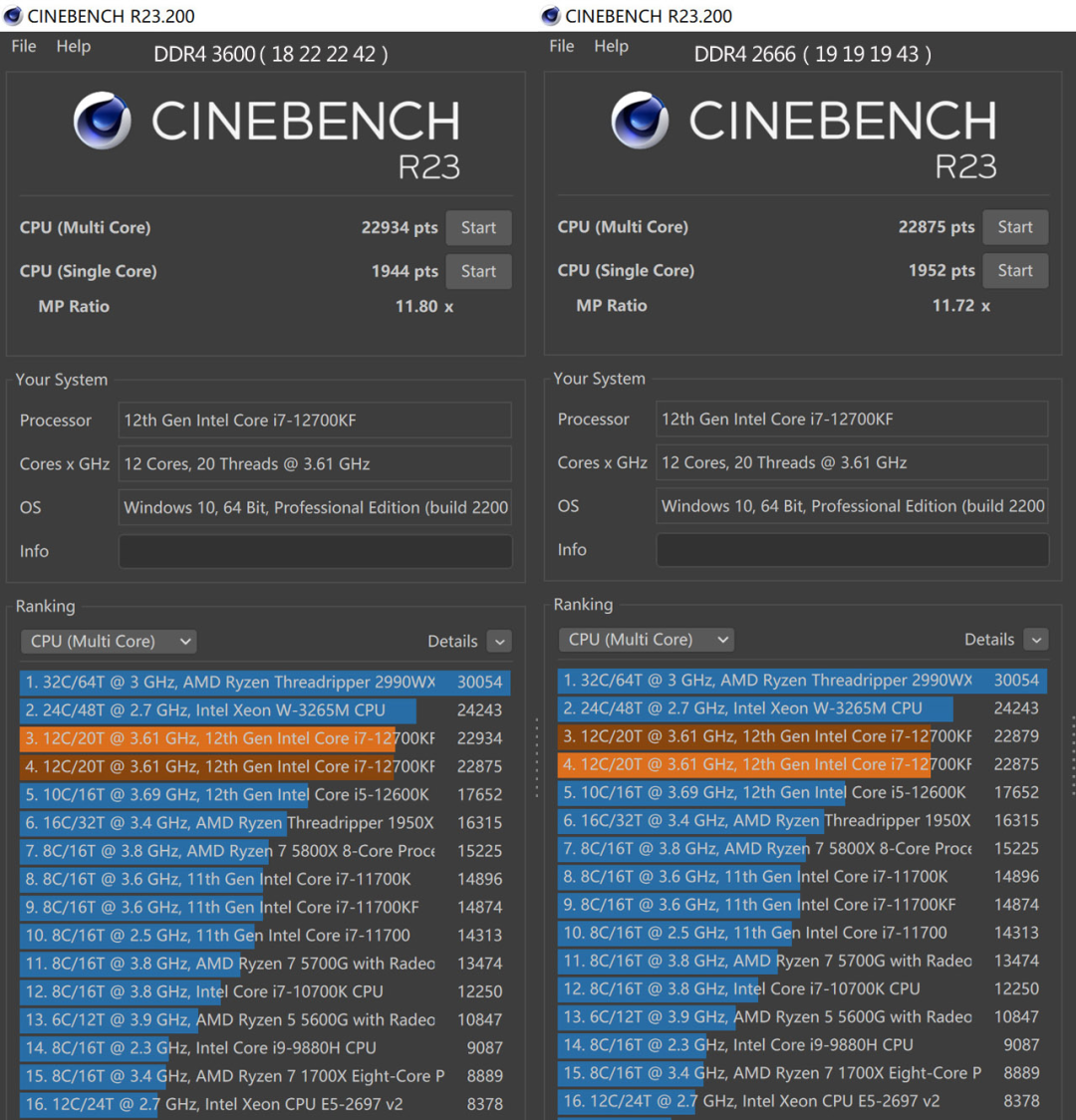This screenshot has width=1076, height=1120.
Task: Select Ryzen 7 5700G row in right window
Action: click(x=803, y=961)
